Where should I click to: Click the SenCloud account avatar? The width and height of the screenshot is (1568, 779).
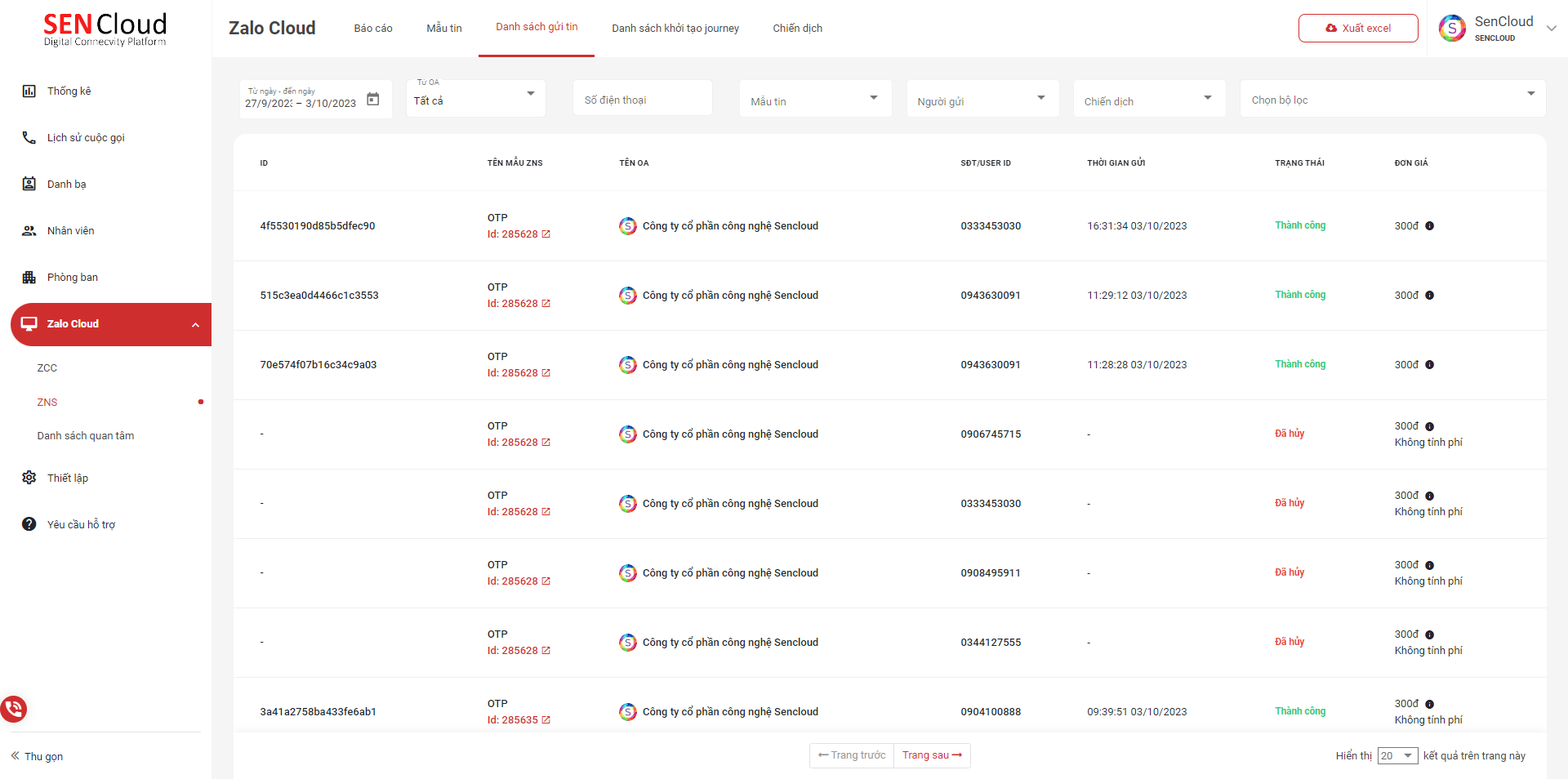point(1452,29)
